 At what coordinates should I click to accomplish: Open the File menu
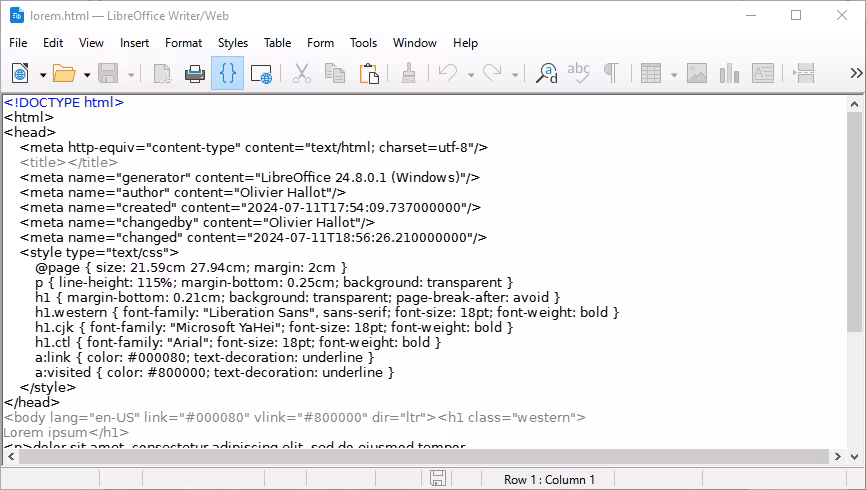(x=18, y=43)
